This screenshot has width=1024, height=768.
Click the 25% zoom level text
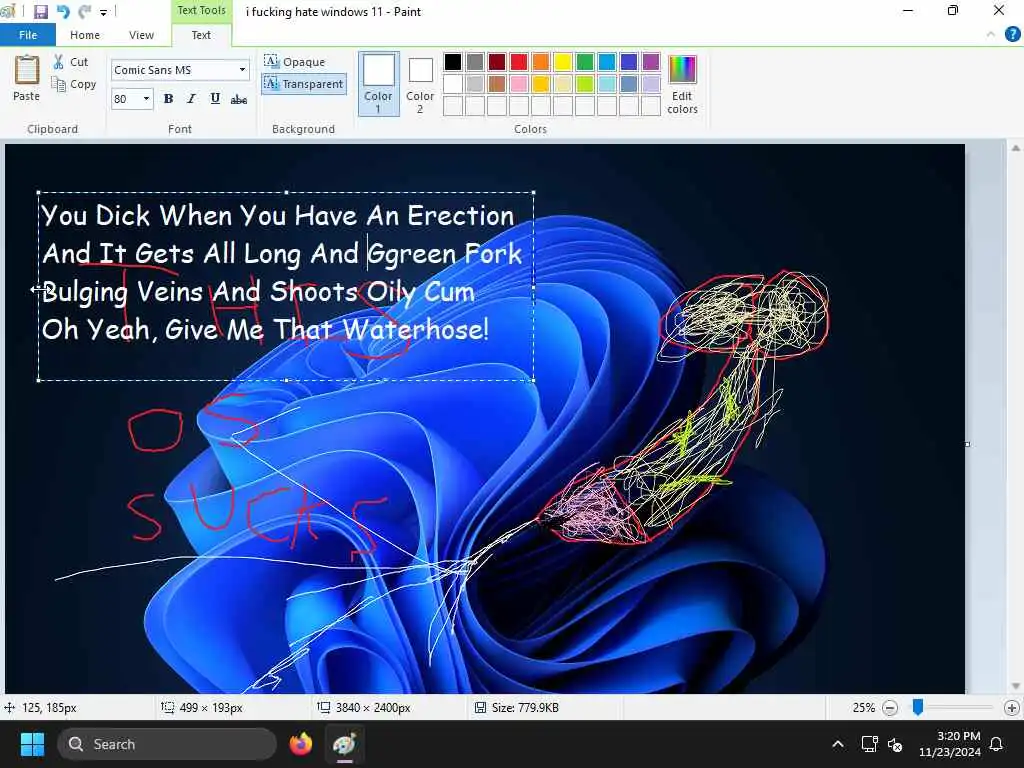click(x=863, y=707)
